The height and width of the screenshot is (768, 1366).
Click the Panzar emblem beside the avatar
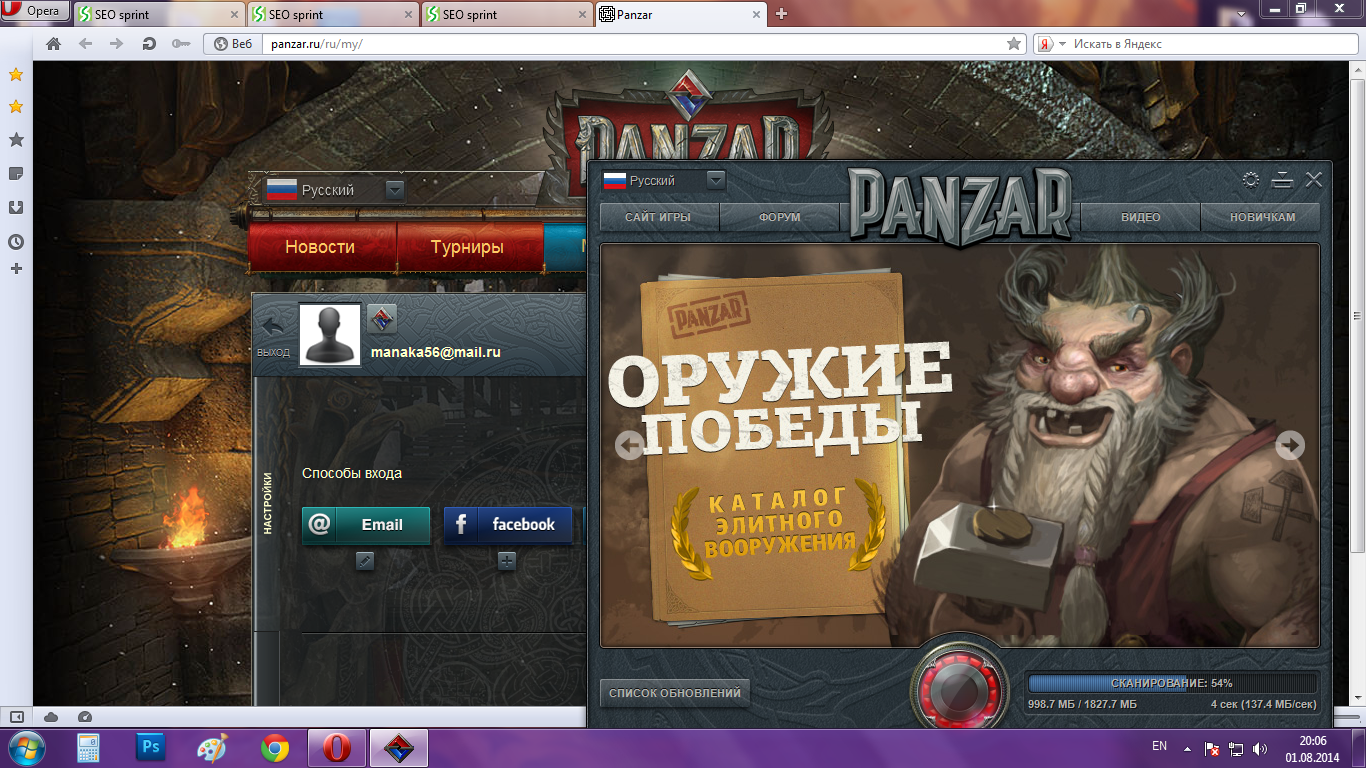(x=382, y=319)
